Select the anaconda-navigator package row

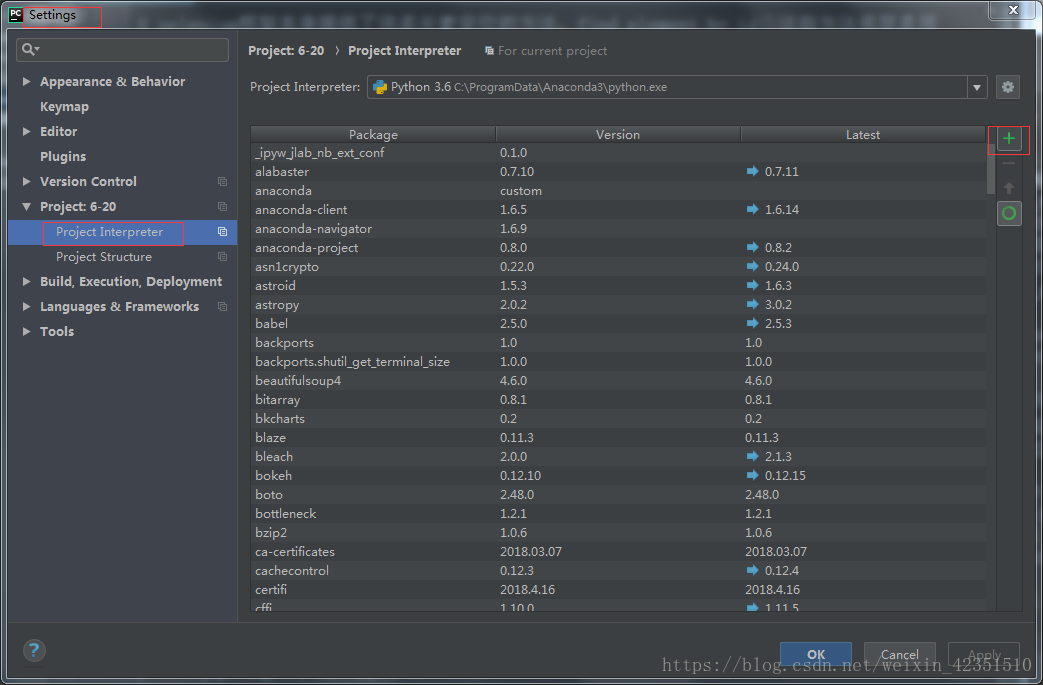(x=619, y=228)
